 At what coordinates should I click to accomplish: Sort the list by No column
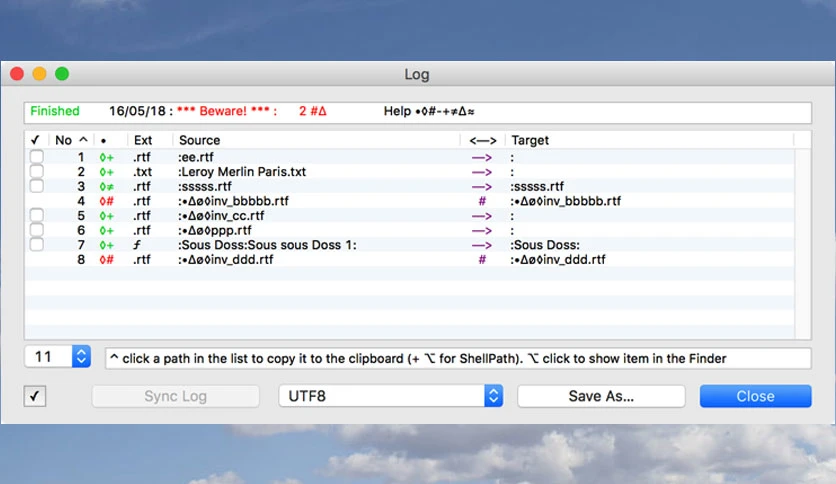coord(71,140)
